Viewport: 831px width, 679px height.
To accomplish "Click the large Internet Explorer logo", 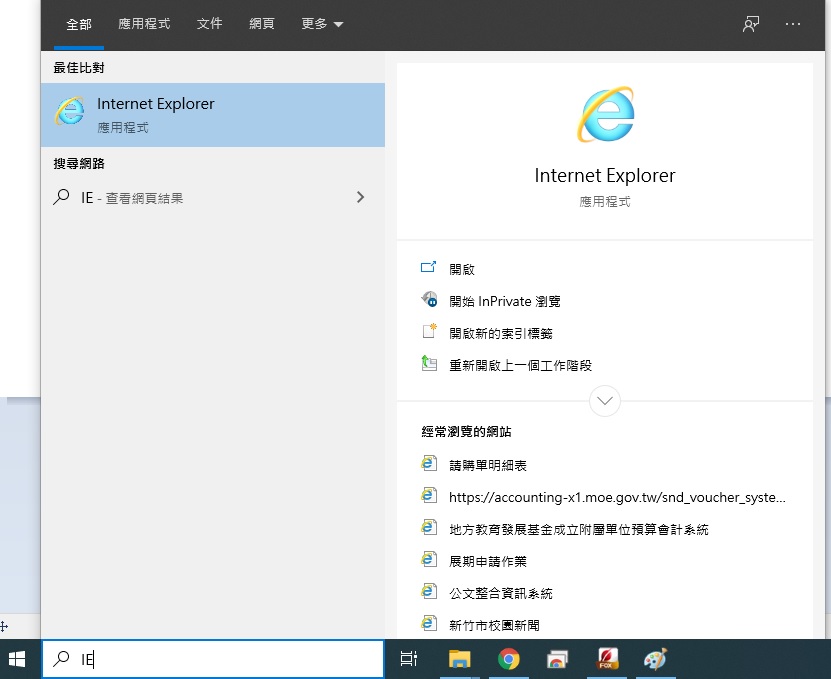I will (605, 114).
